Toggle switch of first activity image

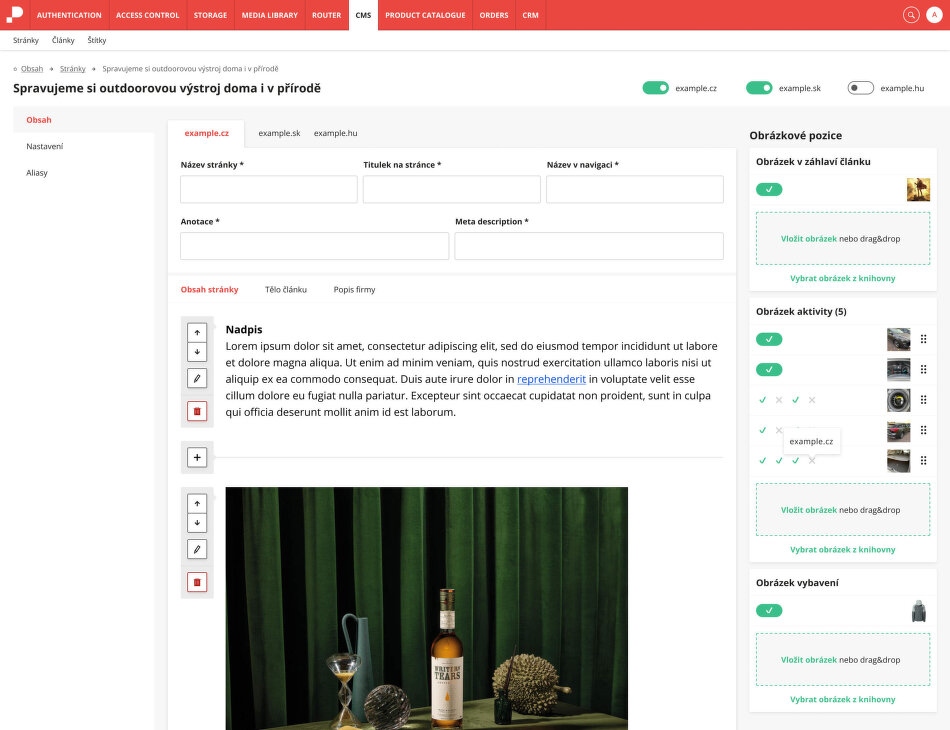point(769,339)
